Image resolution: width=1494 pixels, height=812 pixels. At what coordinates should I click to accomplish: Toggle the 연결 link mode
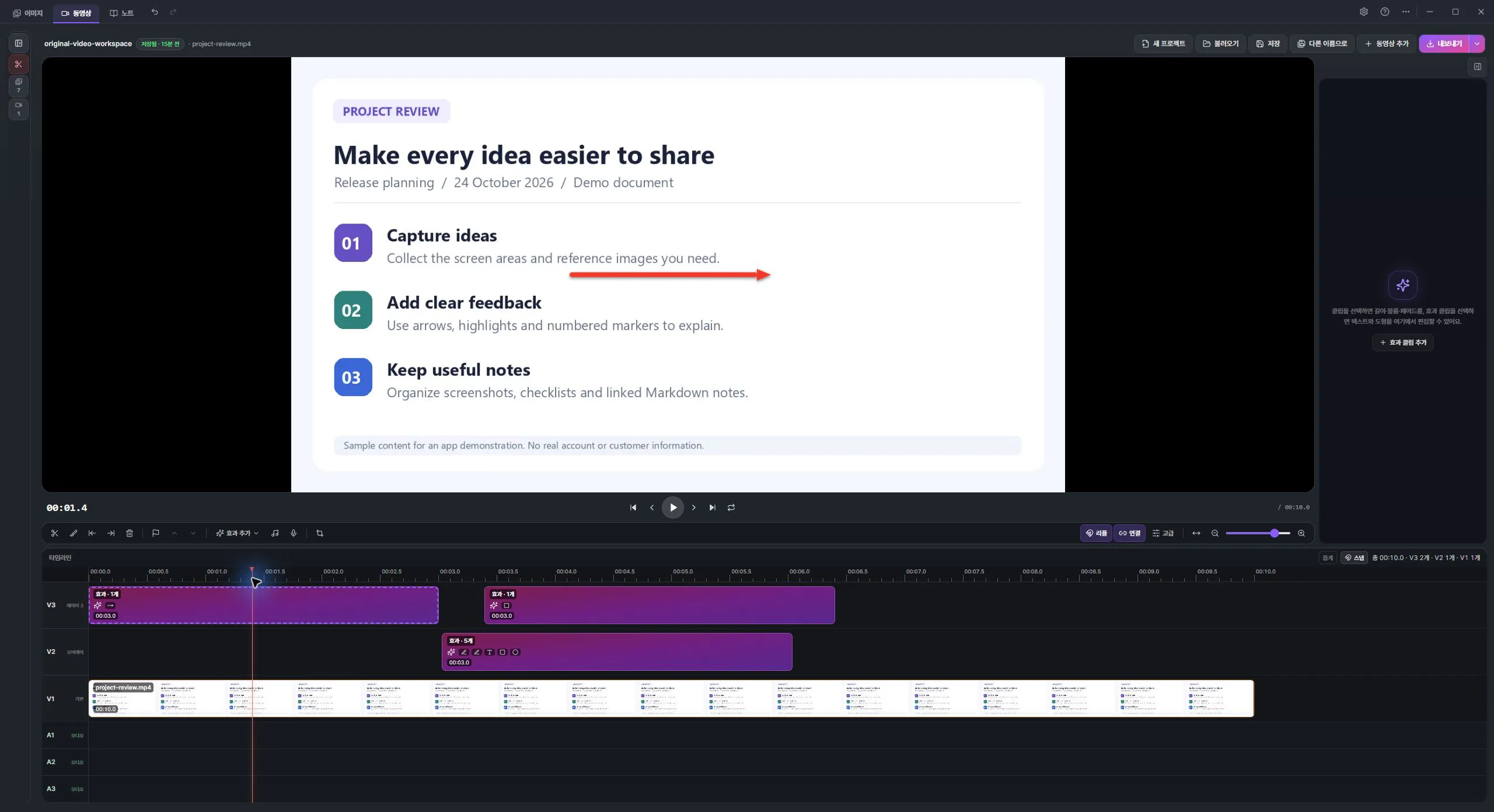coord(1130,533)
